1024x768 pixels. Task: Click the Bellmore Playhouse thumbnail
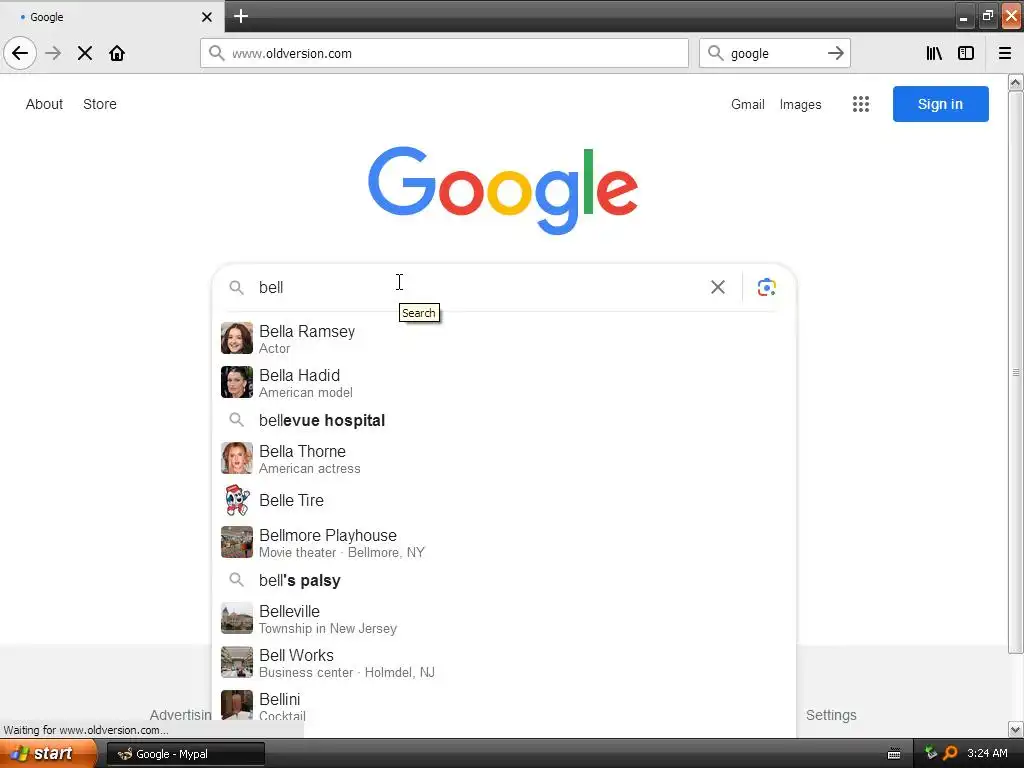point(236,542)
